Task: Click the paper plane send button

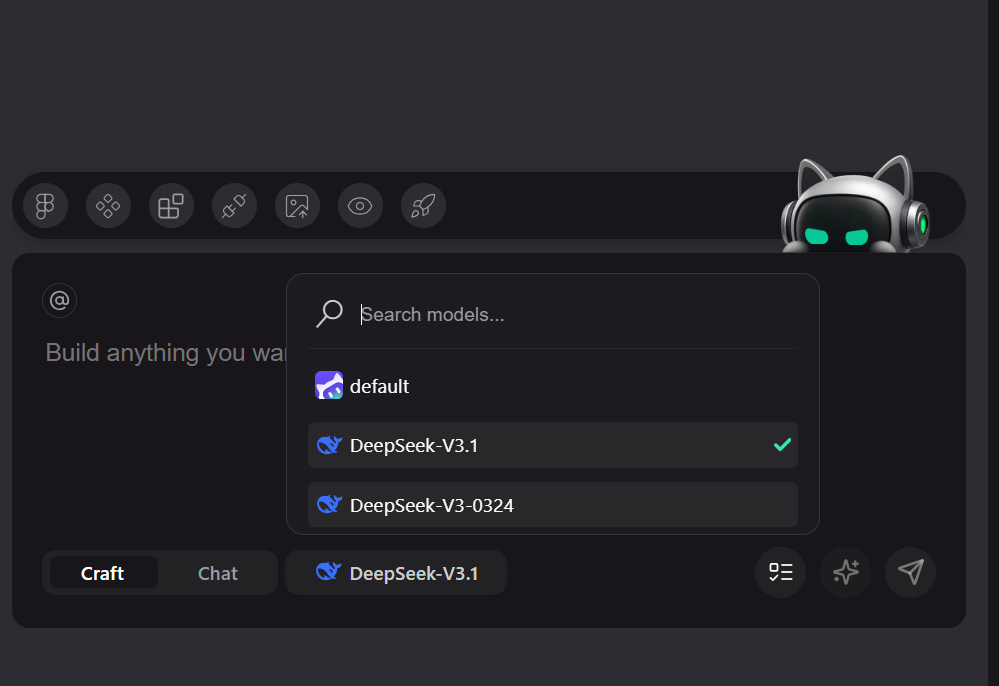Action: coord(910,572)
